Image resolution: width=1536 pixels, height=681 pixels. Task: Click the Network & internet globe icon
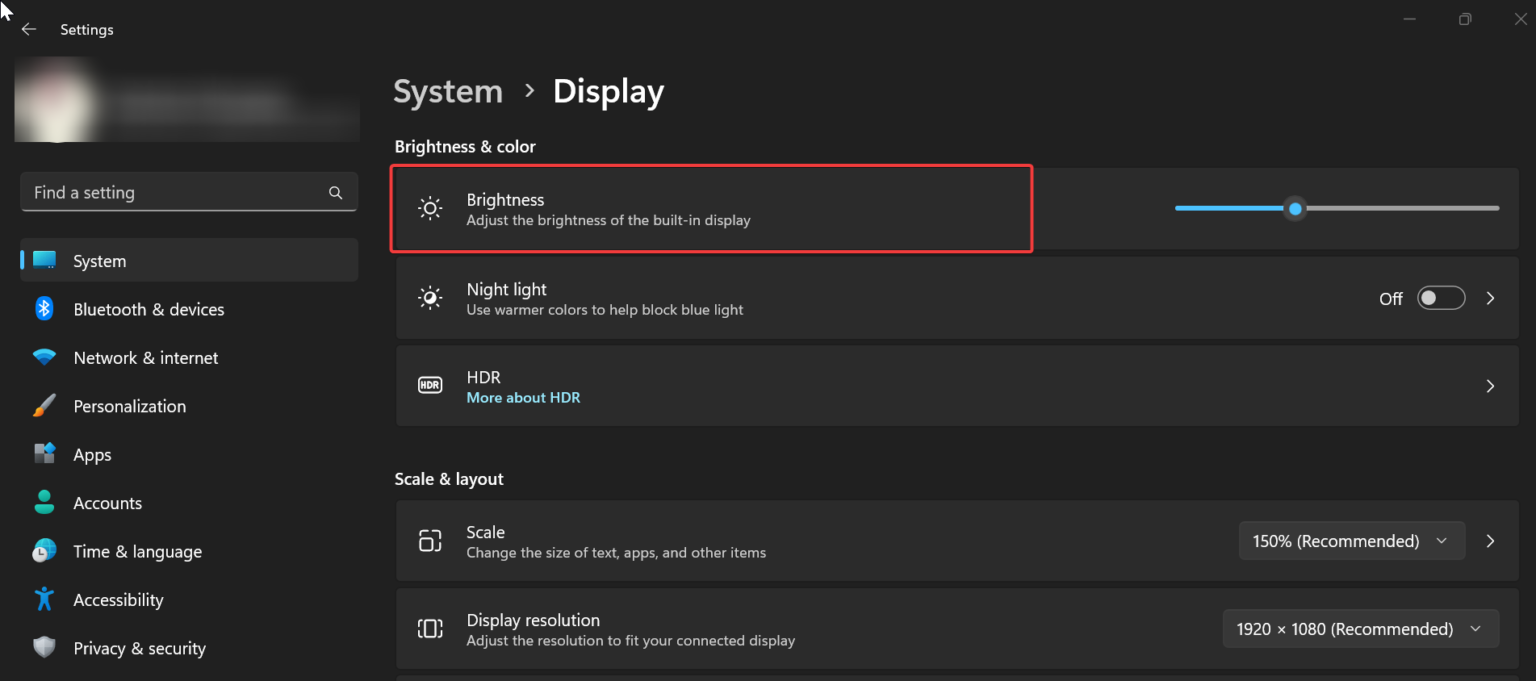44,357
